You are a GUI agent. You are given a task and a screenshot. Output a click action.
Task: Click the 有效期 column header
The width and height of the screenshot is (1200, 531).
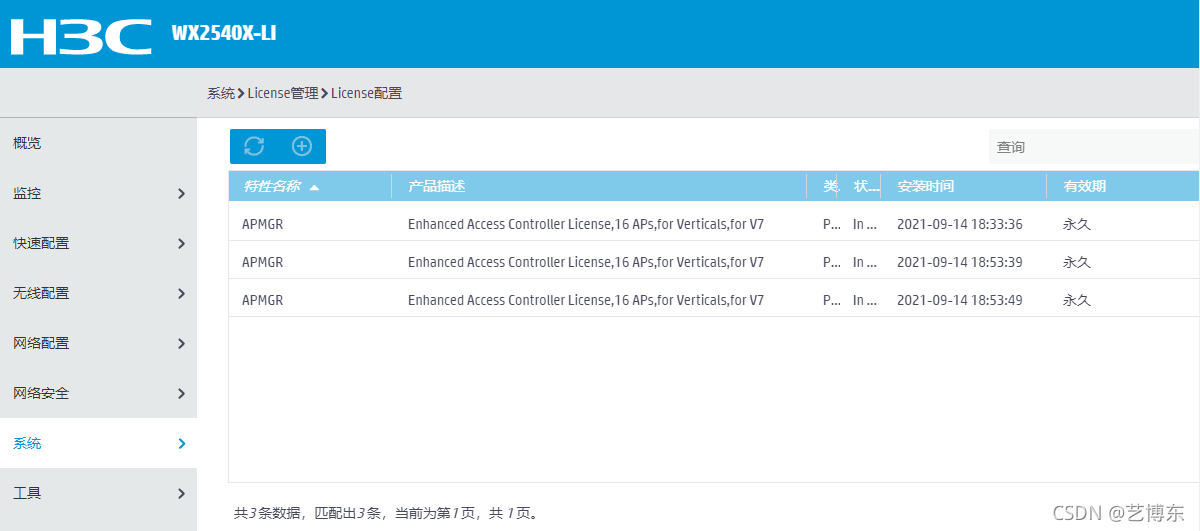coord(1084,186)
